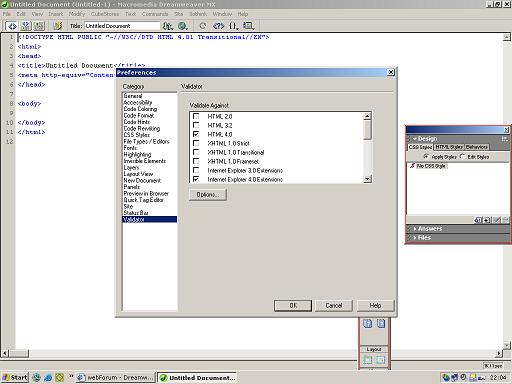The height and width of the screenshot is (384, 512).
Task: Open the File Management toolbar icon
Action: (x=168, y=26)
